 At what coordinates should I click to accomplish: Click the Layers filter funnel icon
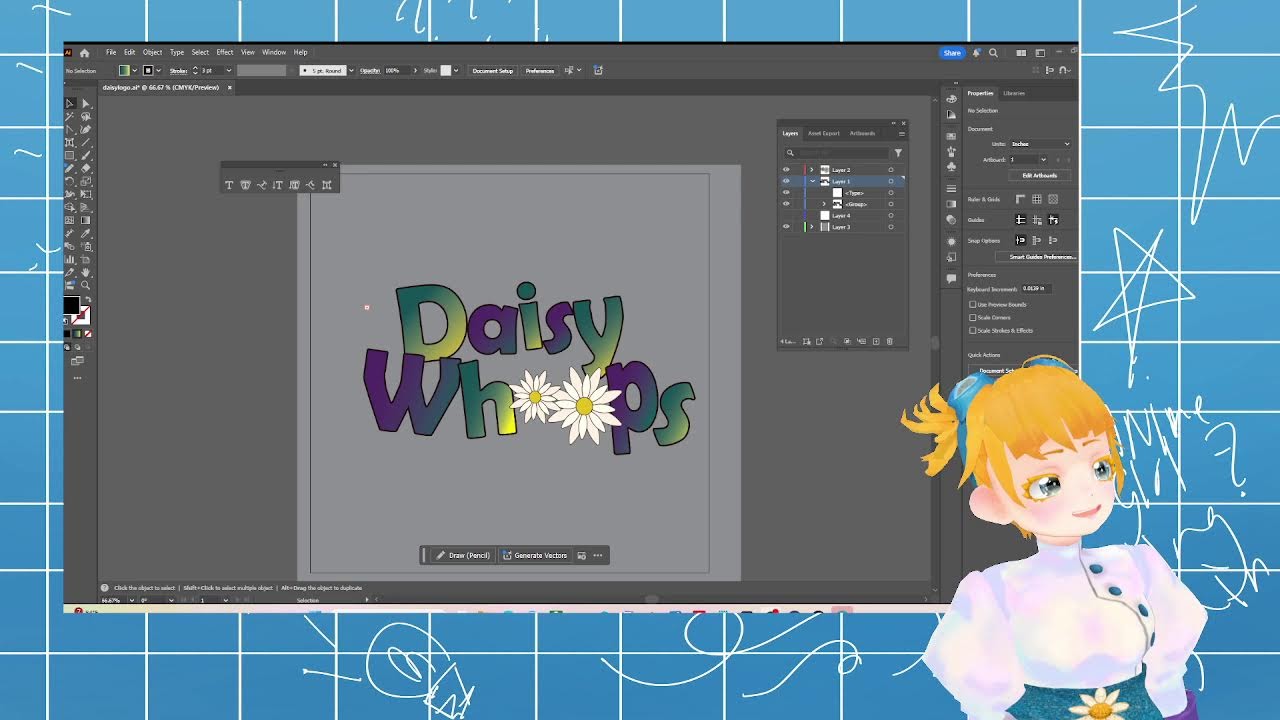898,153
